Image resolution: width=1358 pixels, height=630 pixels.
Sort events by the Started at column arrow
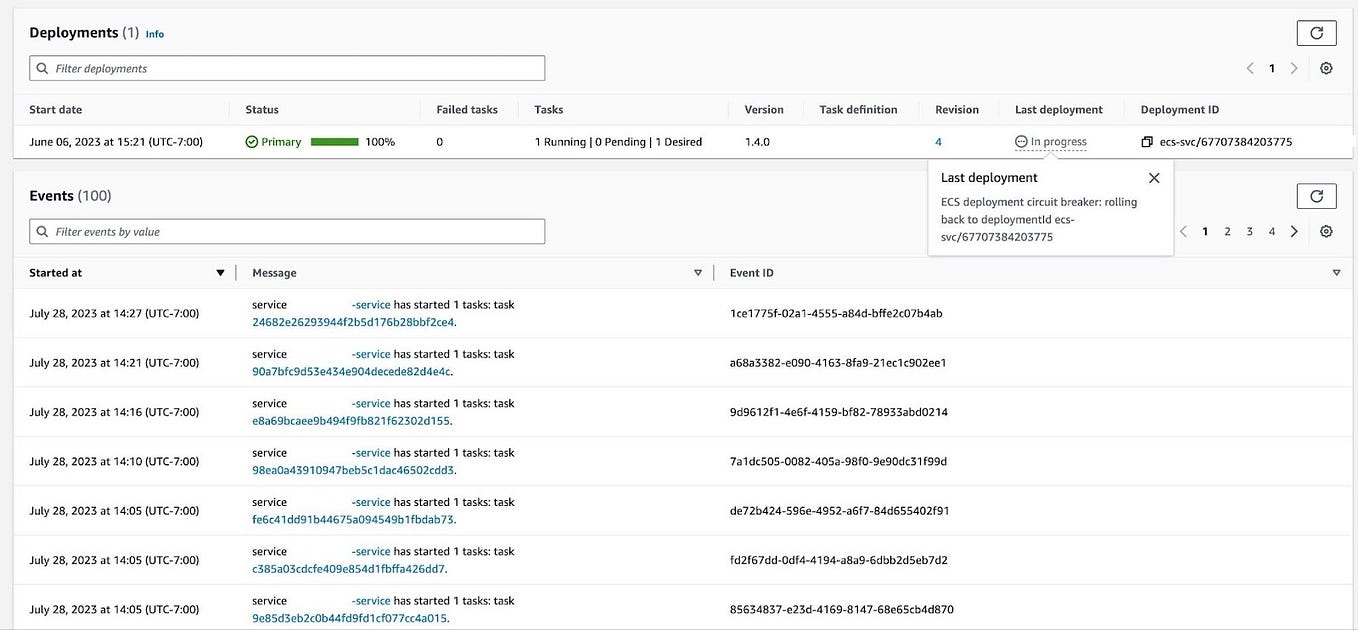point(220,271)
